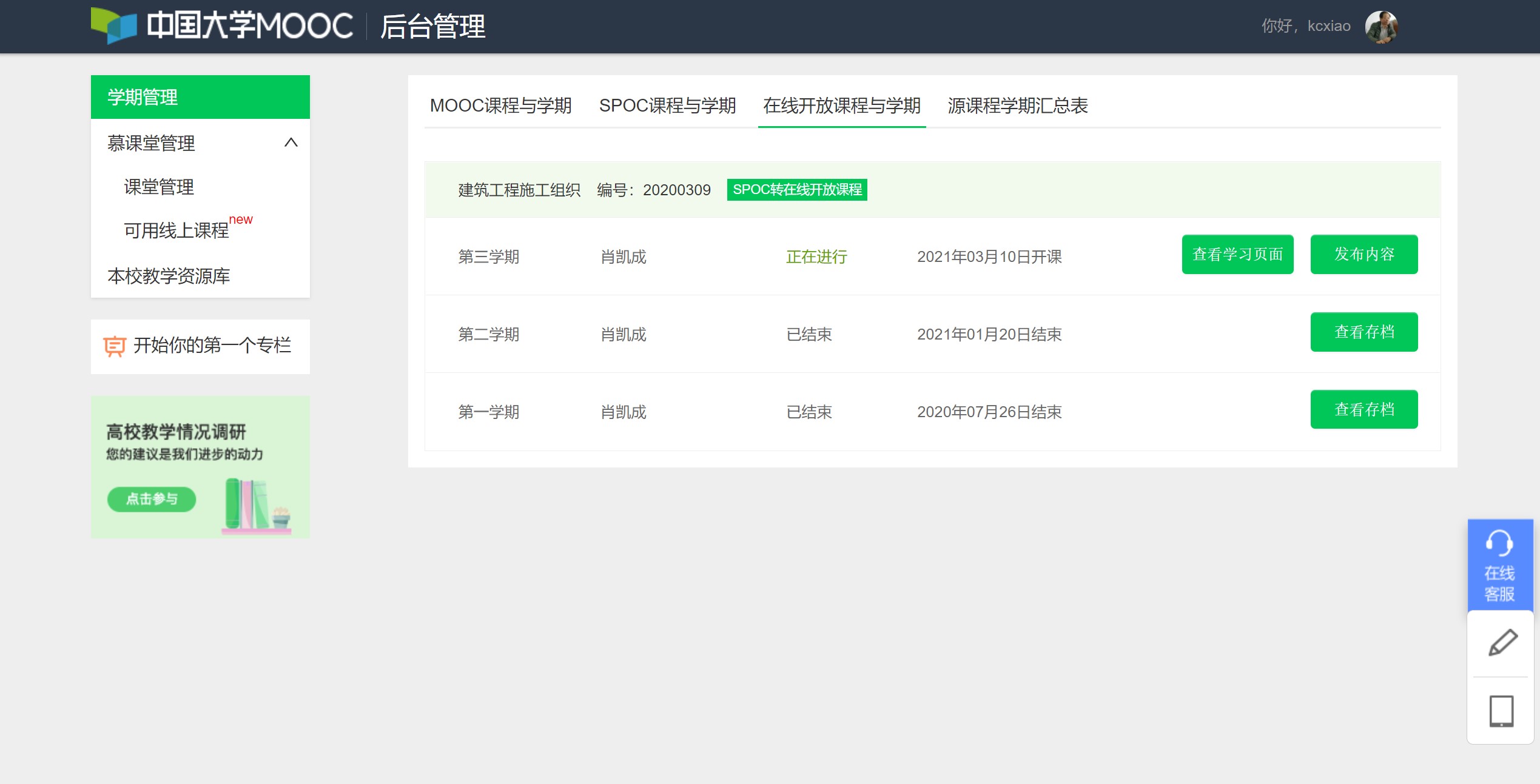Click the 中国大学MOOC logo icon
The width and height of the screenshot is (1540, 784).
click(114, 25)
